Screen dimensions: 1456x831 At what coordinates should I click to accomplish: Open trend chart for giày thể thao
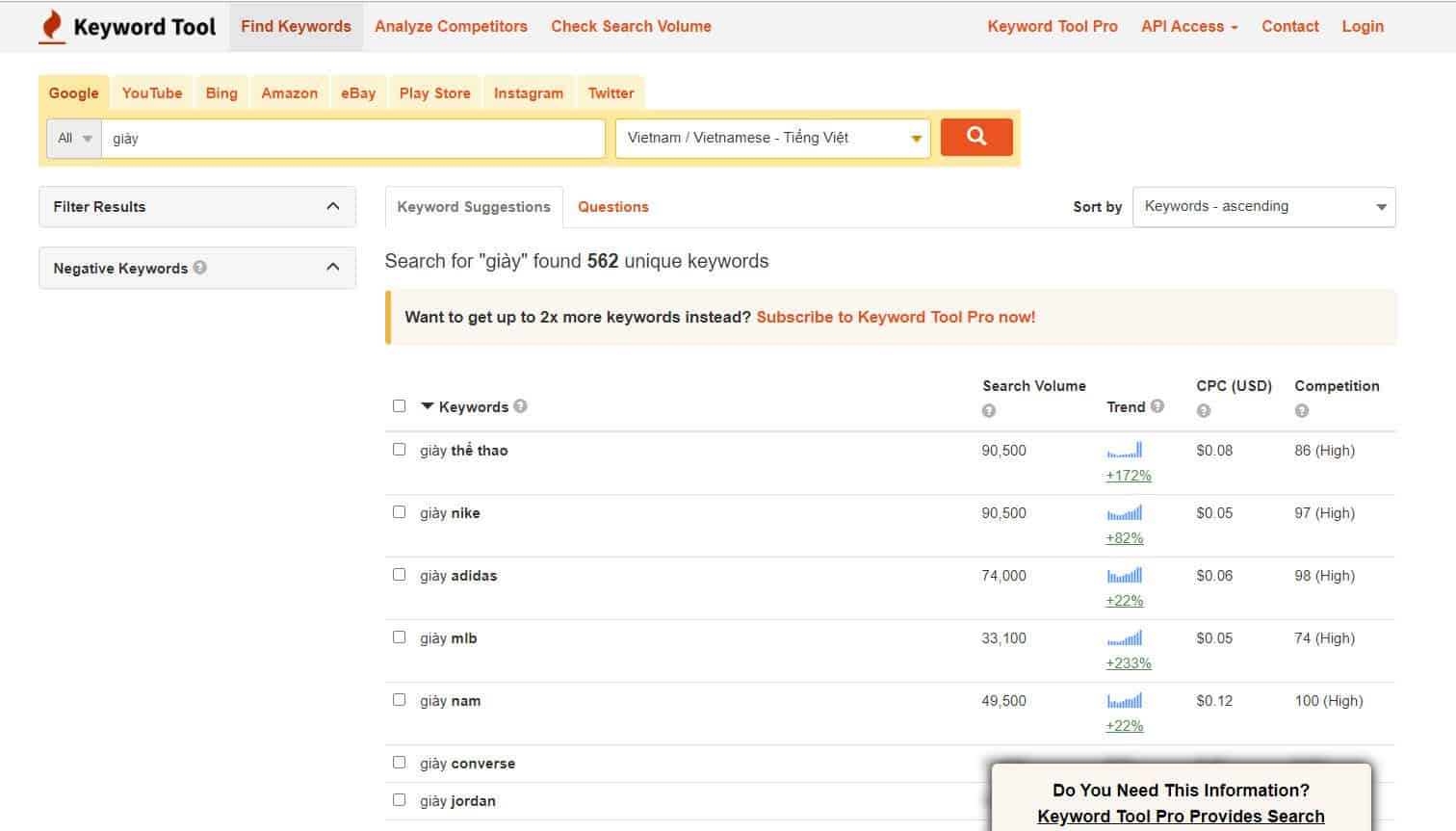click(x=1125, y=451)
